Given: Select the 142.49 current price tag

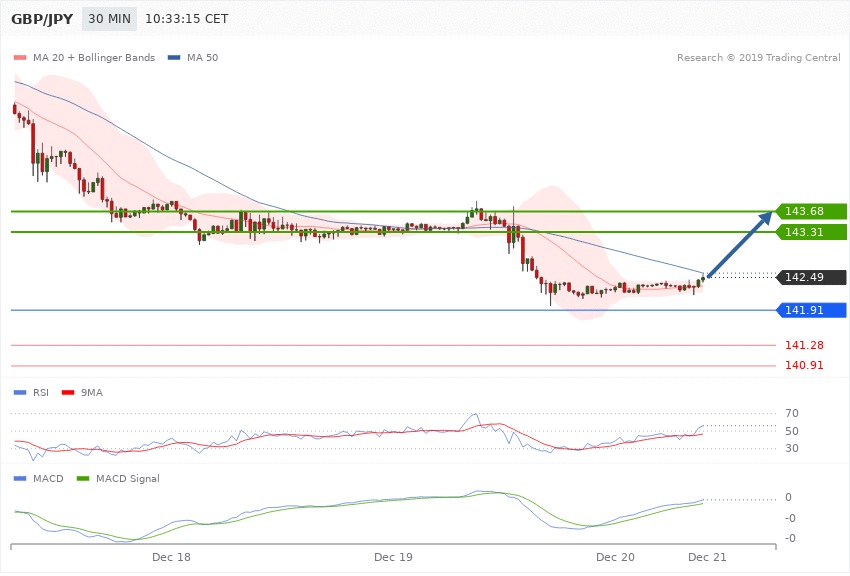Looking at the screenshot, I should [x=812, y=278].
